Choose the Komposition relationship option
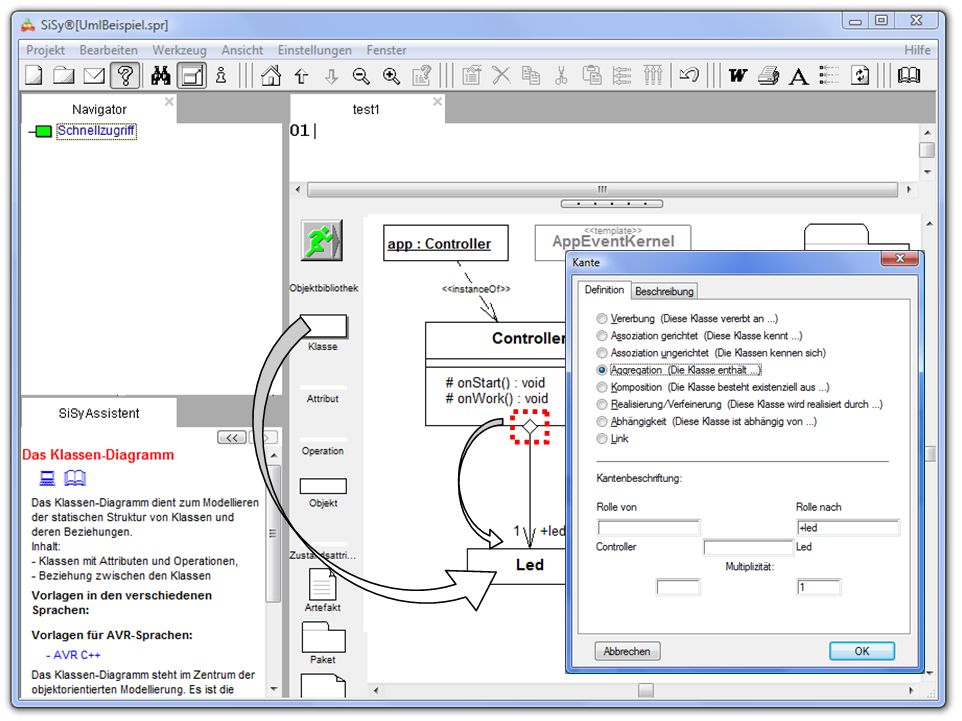This screenshot has height=721, width=962. (x=602, y=387)
